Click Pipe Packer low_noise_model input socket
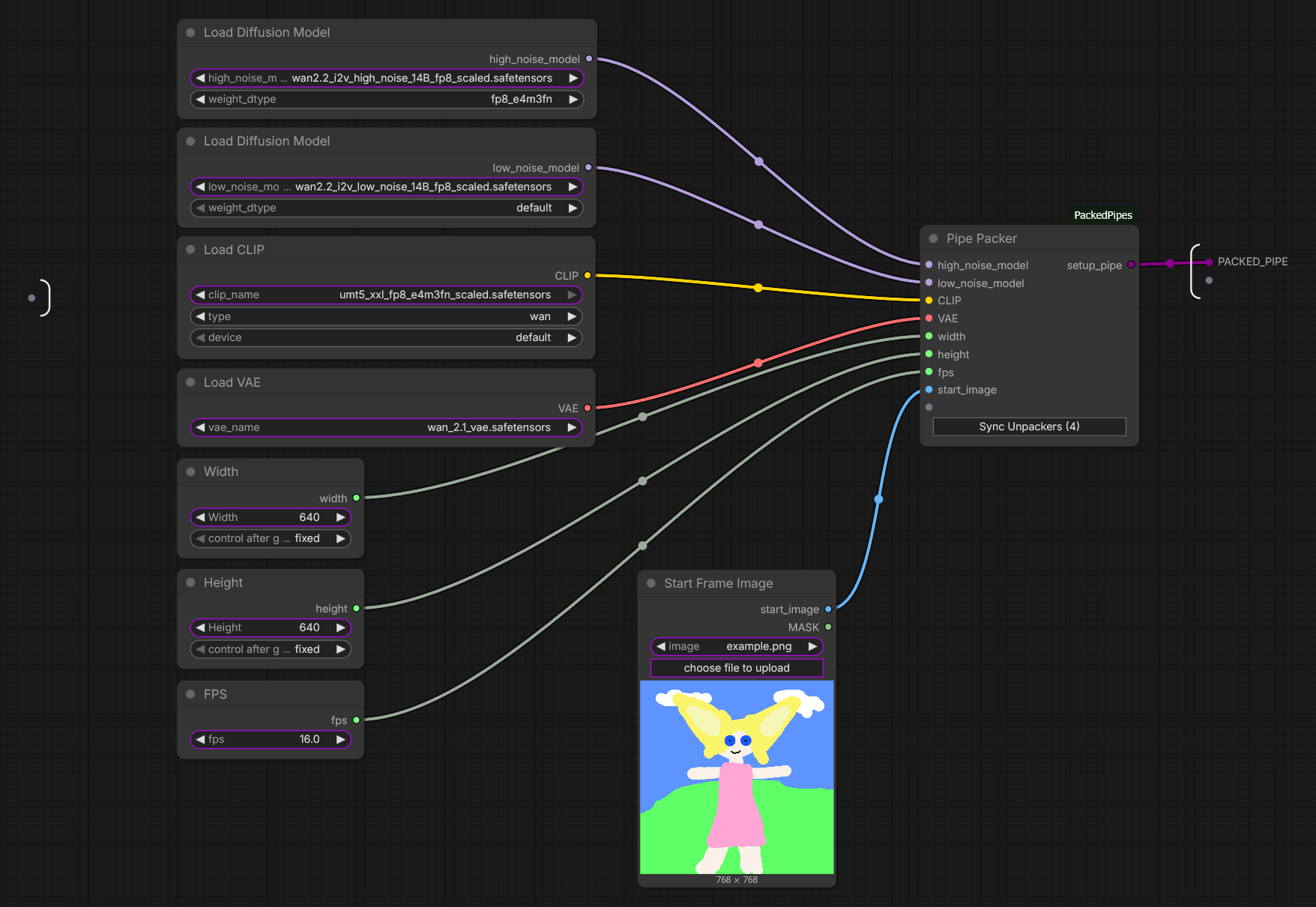1316x907 pixels. pos(929,283)
